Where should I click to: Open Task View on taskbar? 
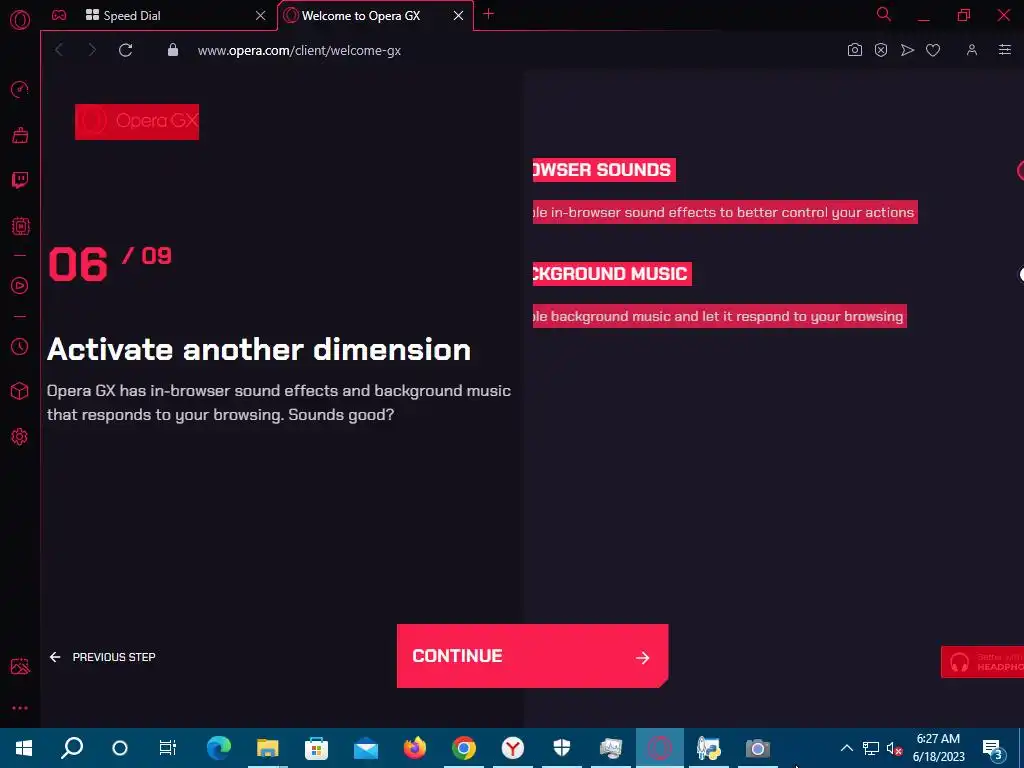(168, 748)
